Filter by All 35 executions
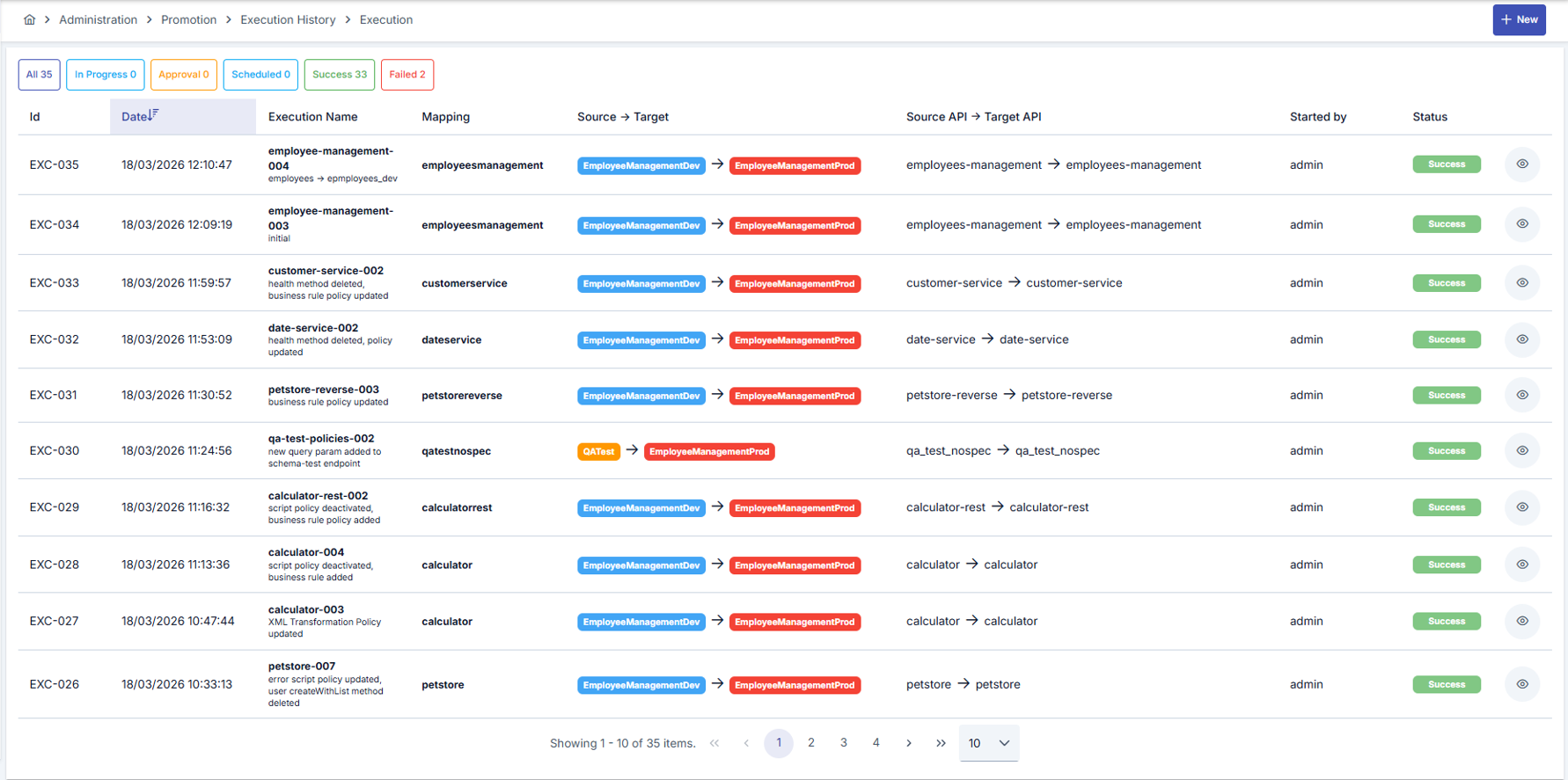1568x780 pixels. [x=39, y=75]
